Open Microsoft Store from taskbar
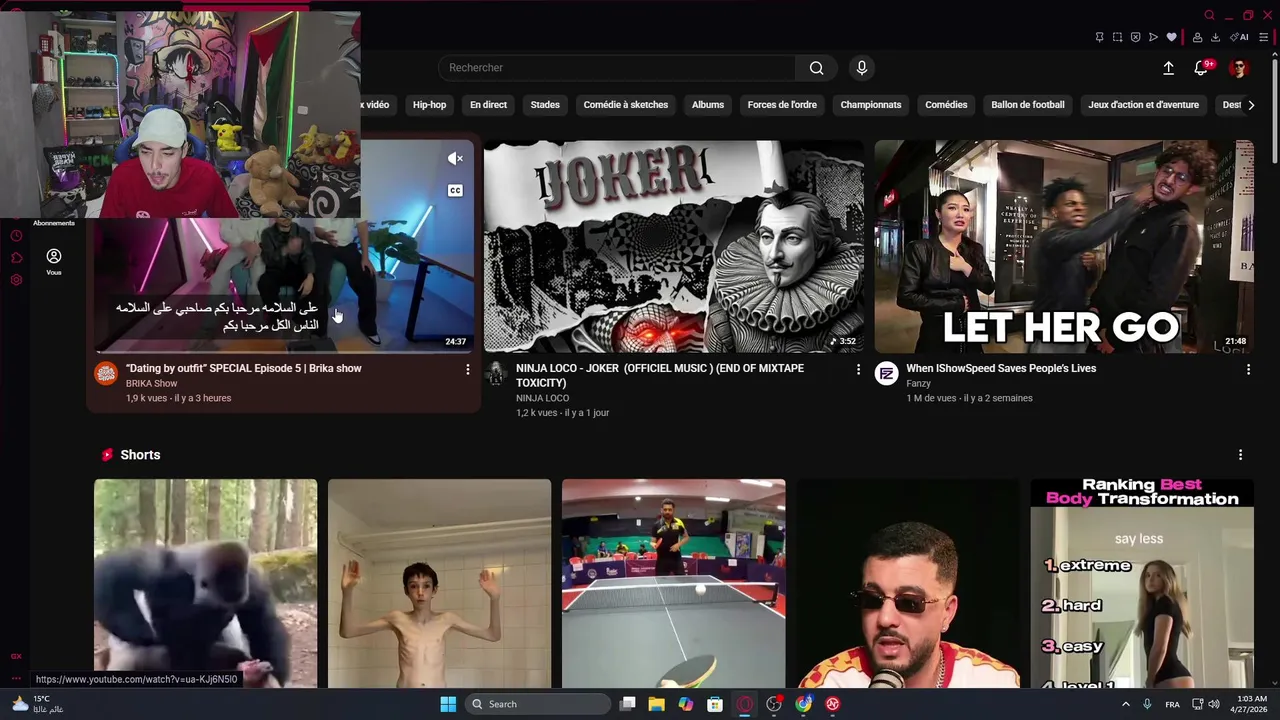This screenshot has height=720, width=1280. [715, 704]
